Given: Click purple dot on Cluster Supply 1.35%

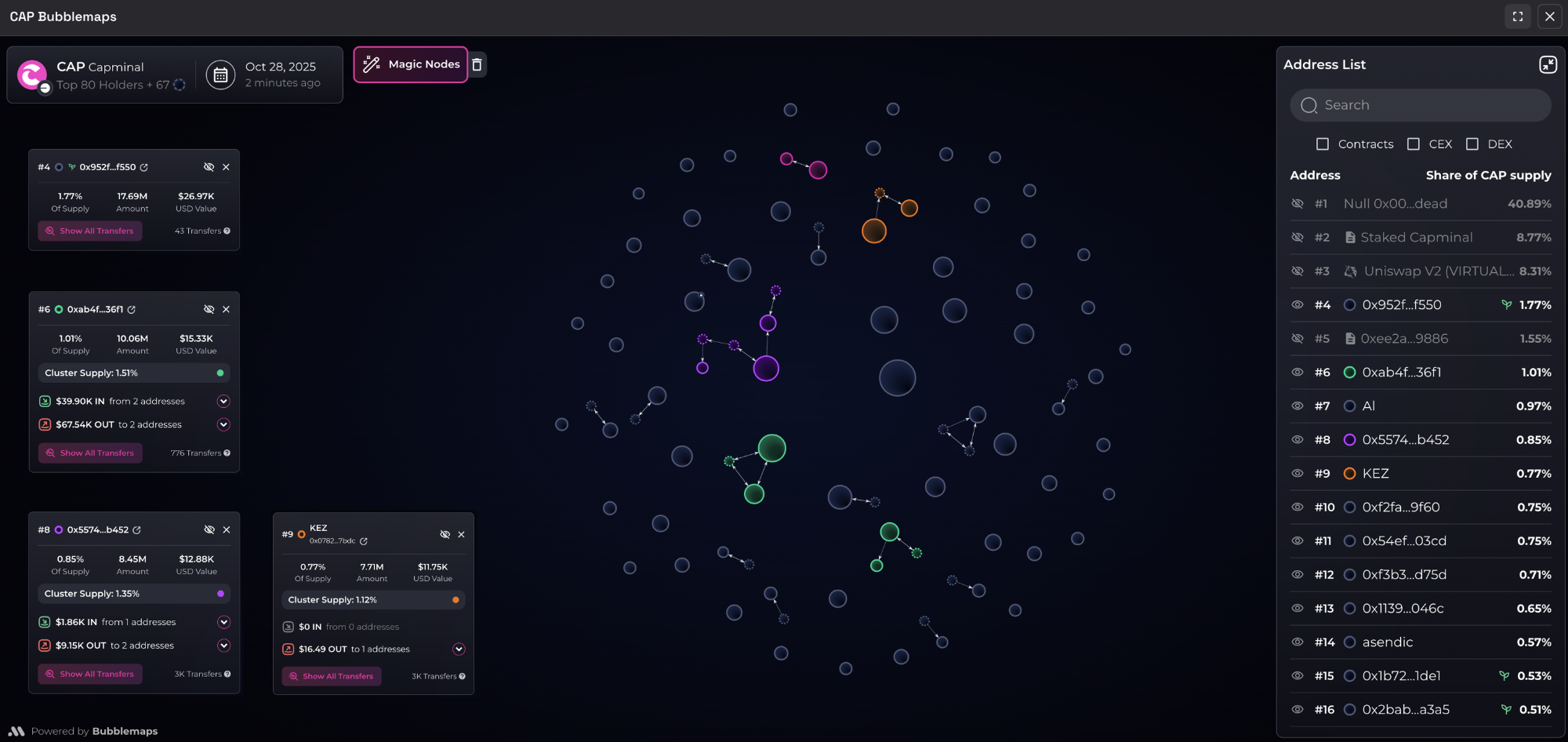Looking at the screenshot, I should point(220,595).
